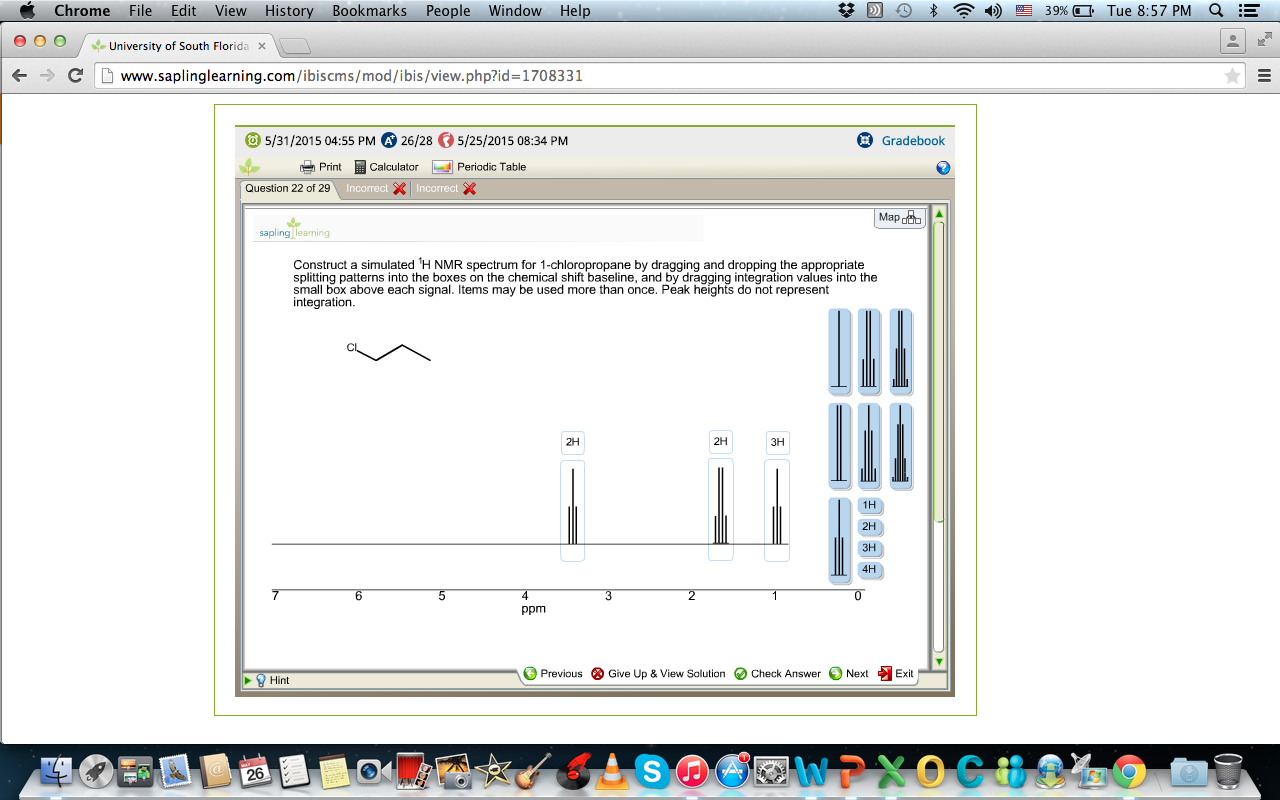This screenshot has height=800, width=1280.
Task: Select the singlet splitting pattern tile
Action: 839,351
